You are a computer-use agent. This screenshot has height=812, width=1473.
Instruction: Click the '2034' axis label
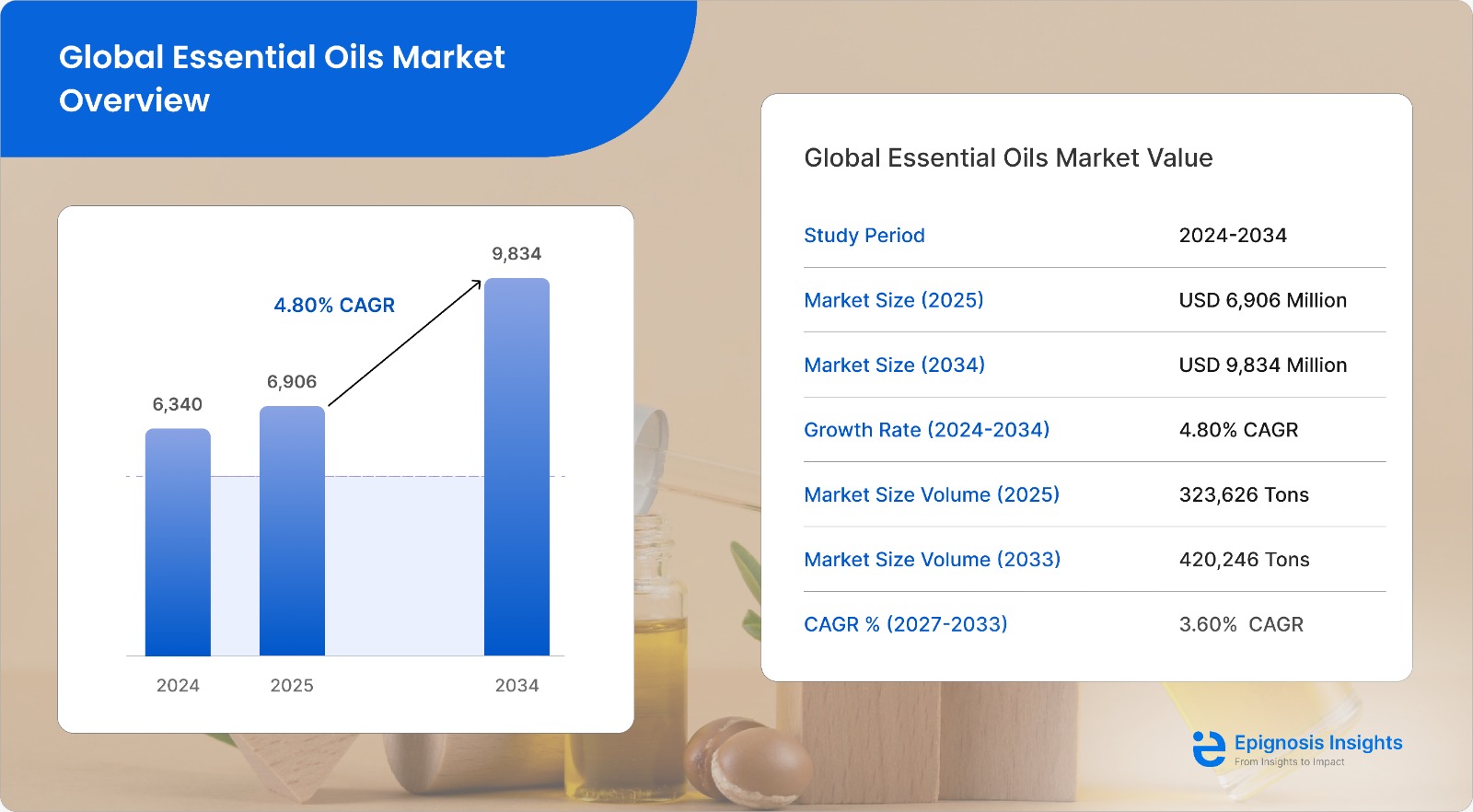[x=516, y=686]
